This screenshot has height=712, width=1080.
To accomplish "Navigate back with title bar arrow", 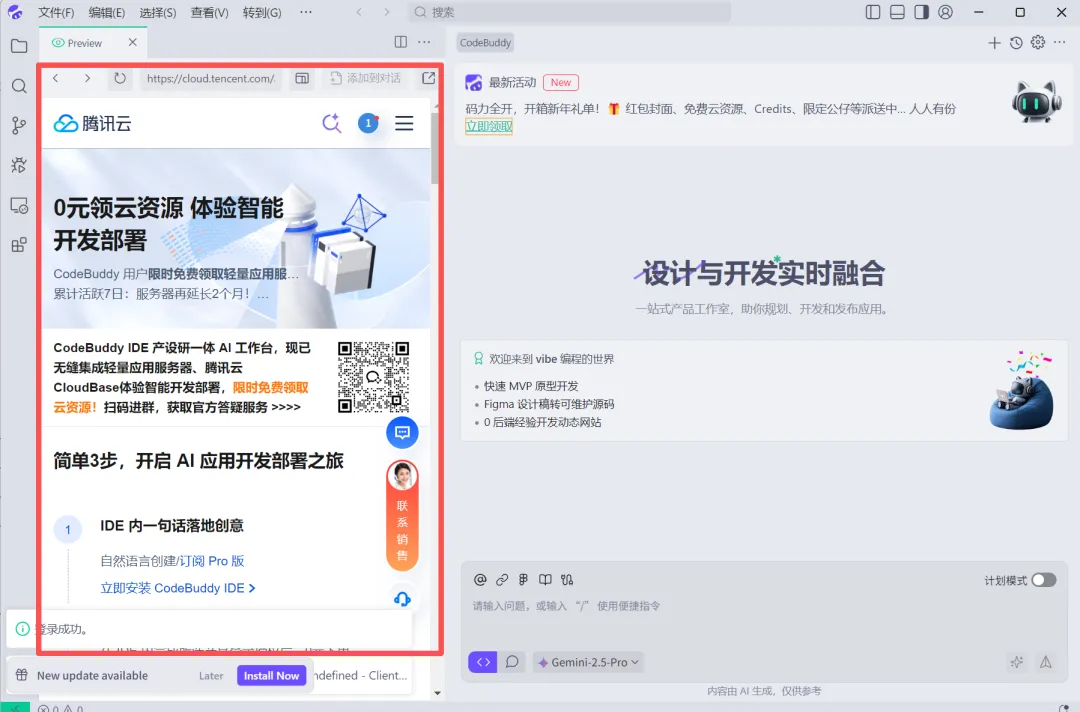I will click(359, 12).
